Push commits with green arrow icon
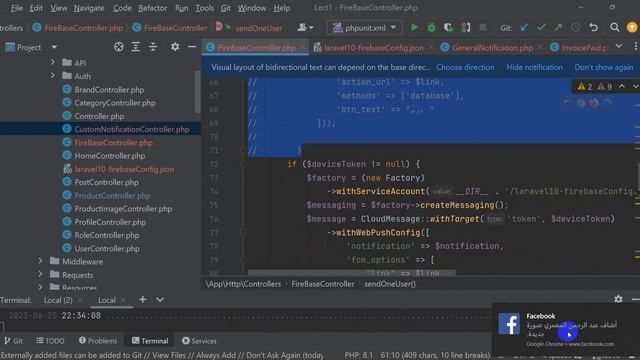 (x=558, y=28)
